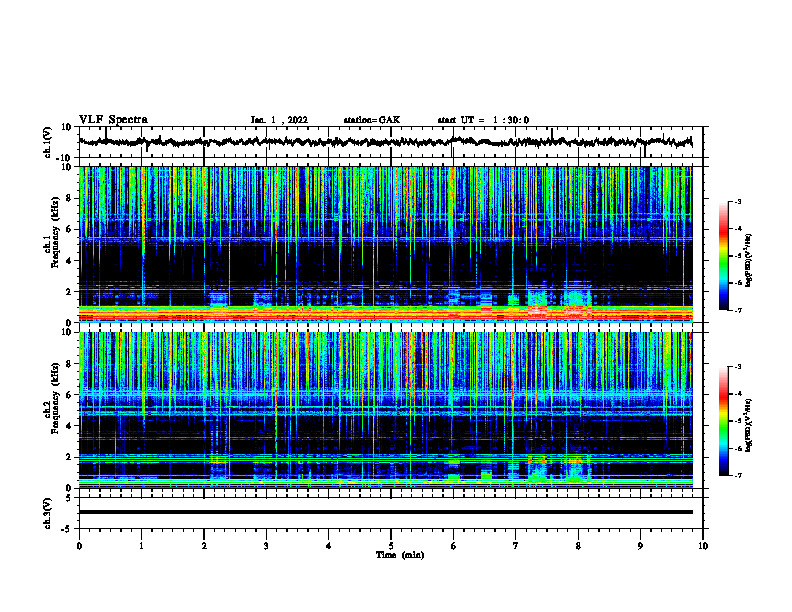Image resolution: width=792 pixels, height=612 pixels.
Task: Click time axis tick label "10"
Action: click(x=703, y=546)
